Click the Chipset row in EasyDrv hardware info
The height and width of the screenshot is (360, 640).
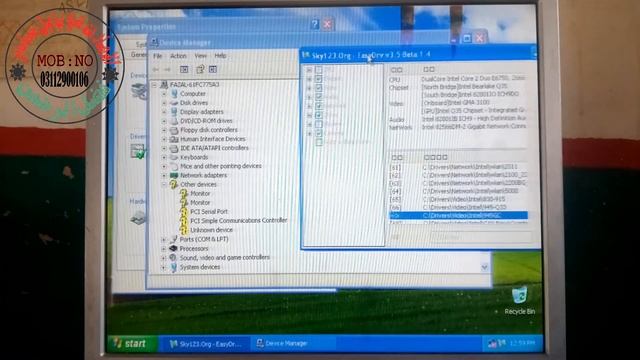pyautogui.click(x=458, y=87)
